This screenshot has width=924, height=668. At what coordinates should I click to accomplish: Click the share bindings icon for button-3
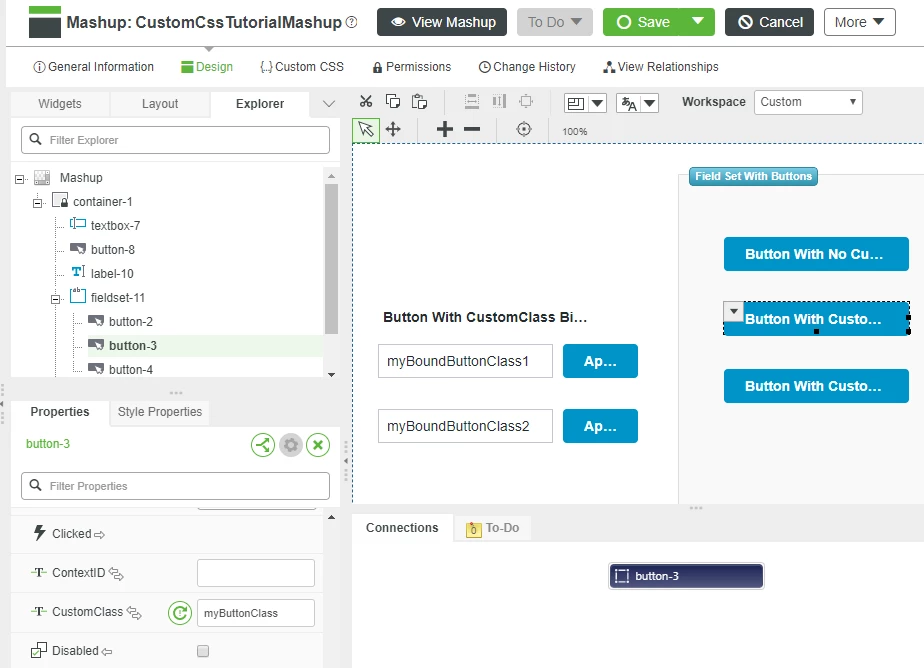[263, 445]
